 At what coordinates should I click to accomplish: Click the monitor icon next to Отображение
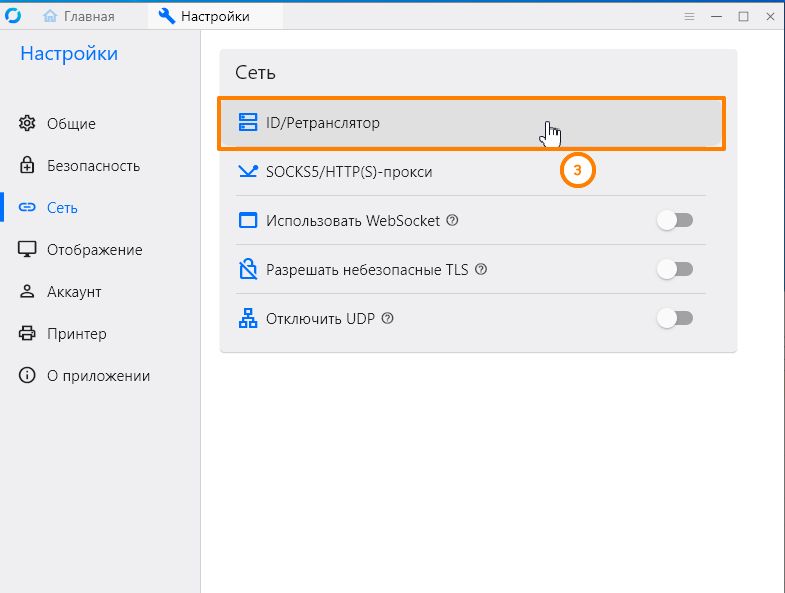pos(27,249)
